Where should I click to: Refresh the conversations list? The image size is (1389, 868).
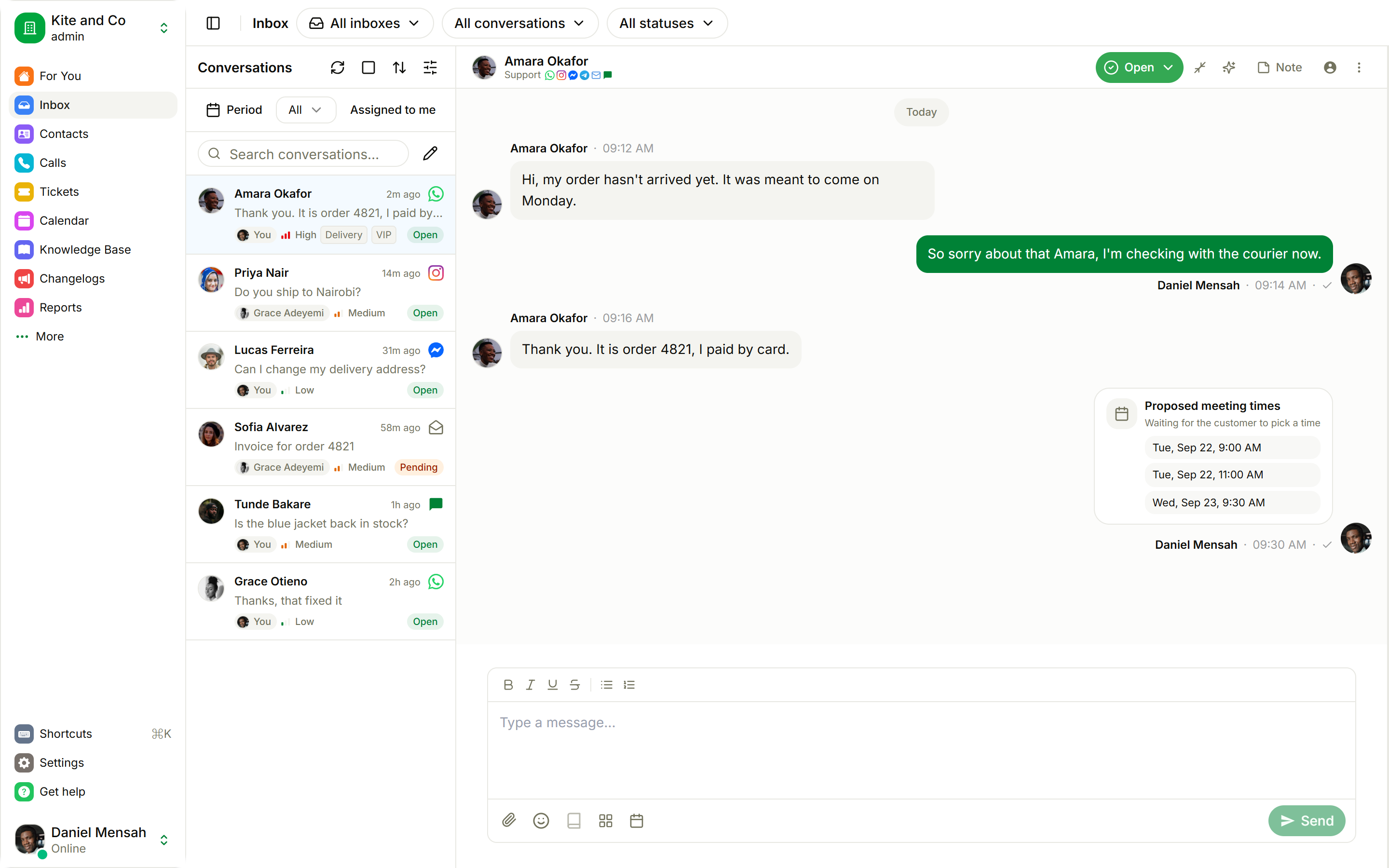click(x=338, y=68)
